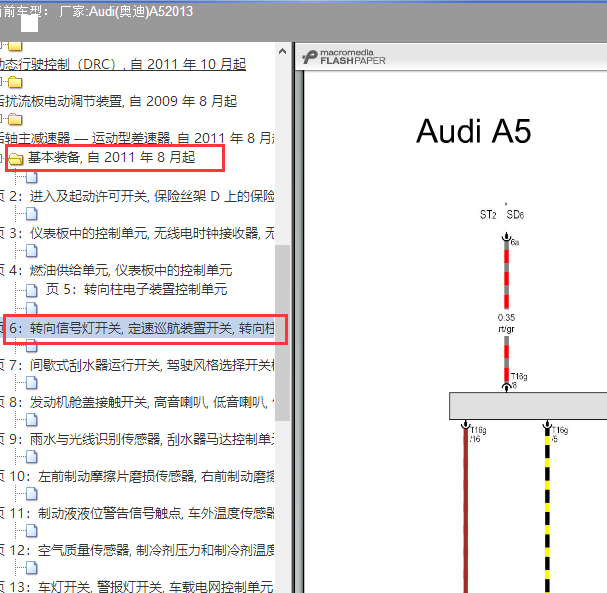Click page icon above 页 8 entry
The width and height of the screenshot is (607, 593).
pyautogui.click(x=31, y=383)
